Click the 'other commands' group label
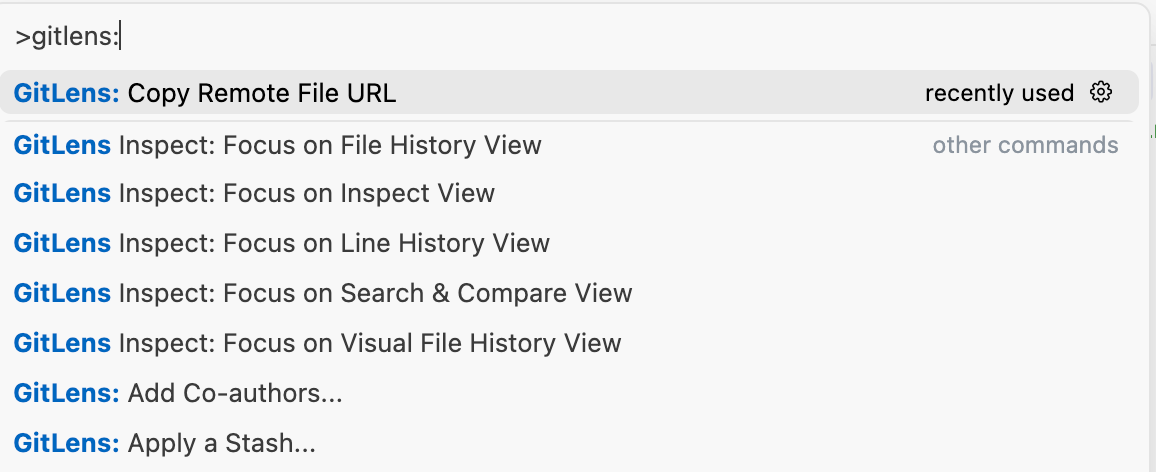Viewport: 1156px width, 472px height. click(x=1026, y=145)
